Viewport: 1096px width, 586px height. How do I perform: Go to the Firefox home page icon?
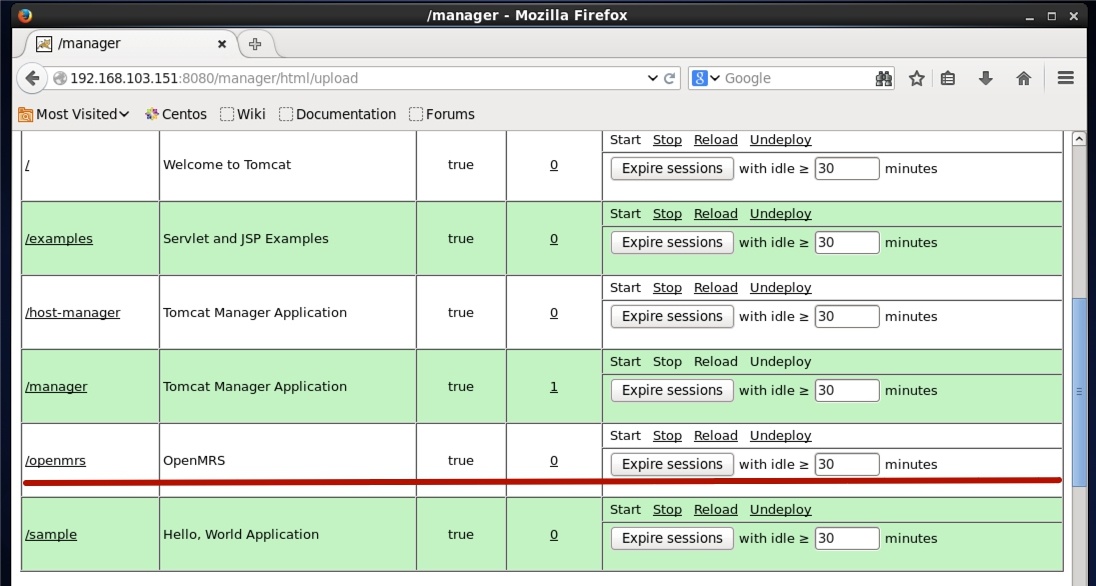(1023, 78)
